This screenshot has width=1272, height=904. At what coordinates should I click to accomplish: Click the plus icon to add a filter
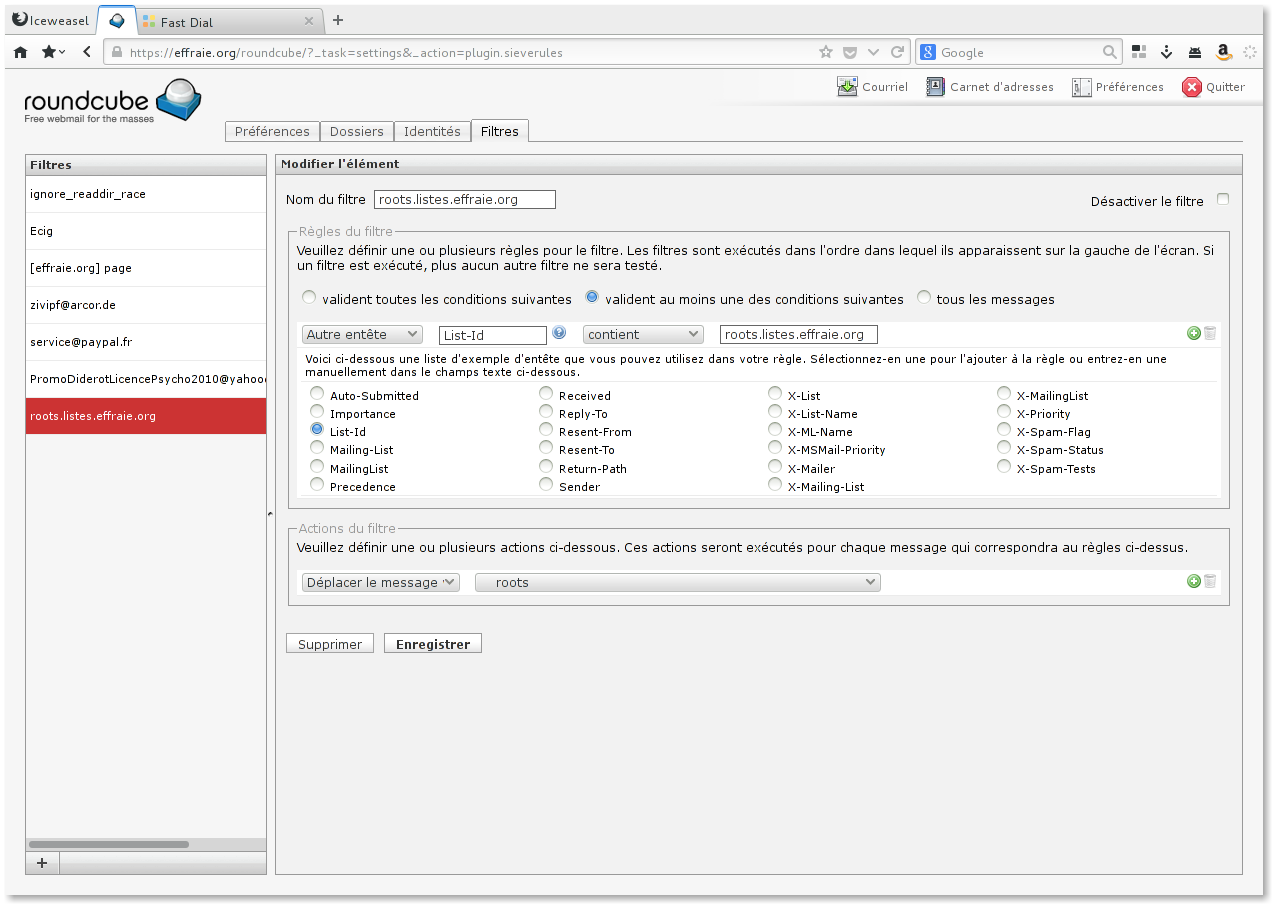pos(42,863)
